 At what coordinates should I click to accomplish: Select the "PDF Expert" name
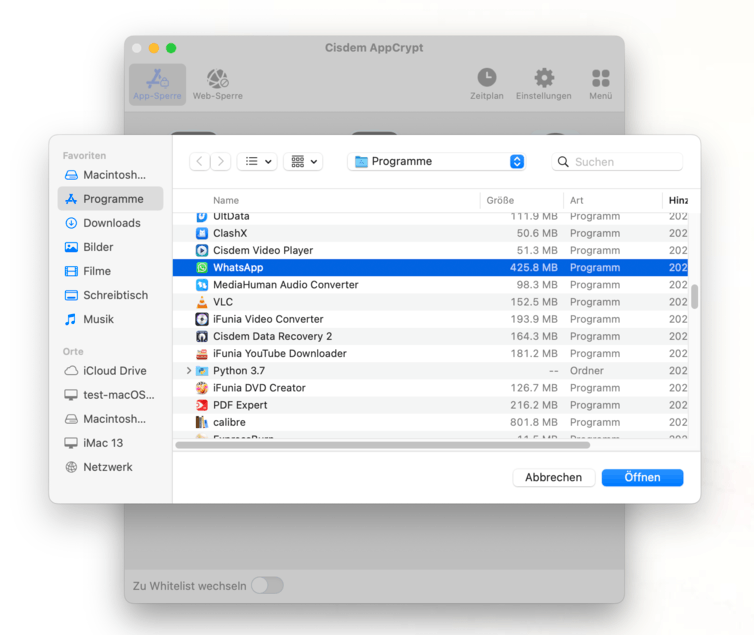[x=240, y=405]
